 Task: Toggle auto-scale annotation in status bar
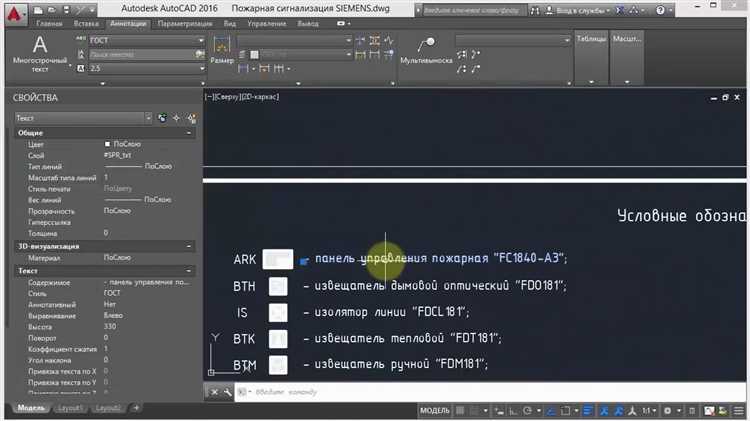(x=618, y=411)
